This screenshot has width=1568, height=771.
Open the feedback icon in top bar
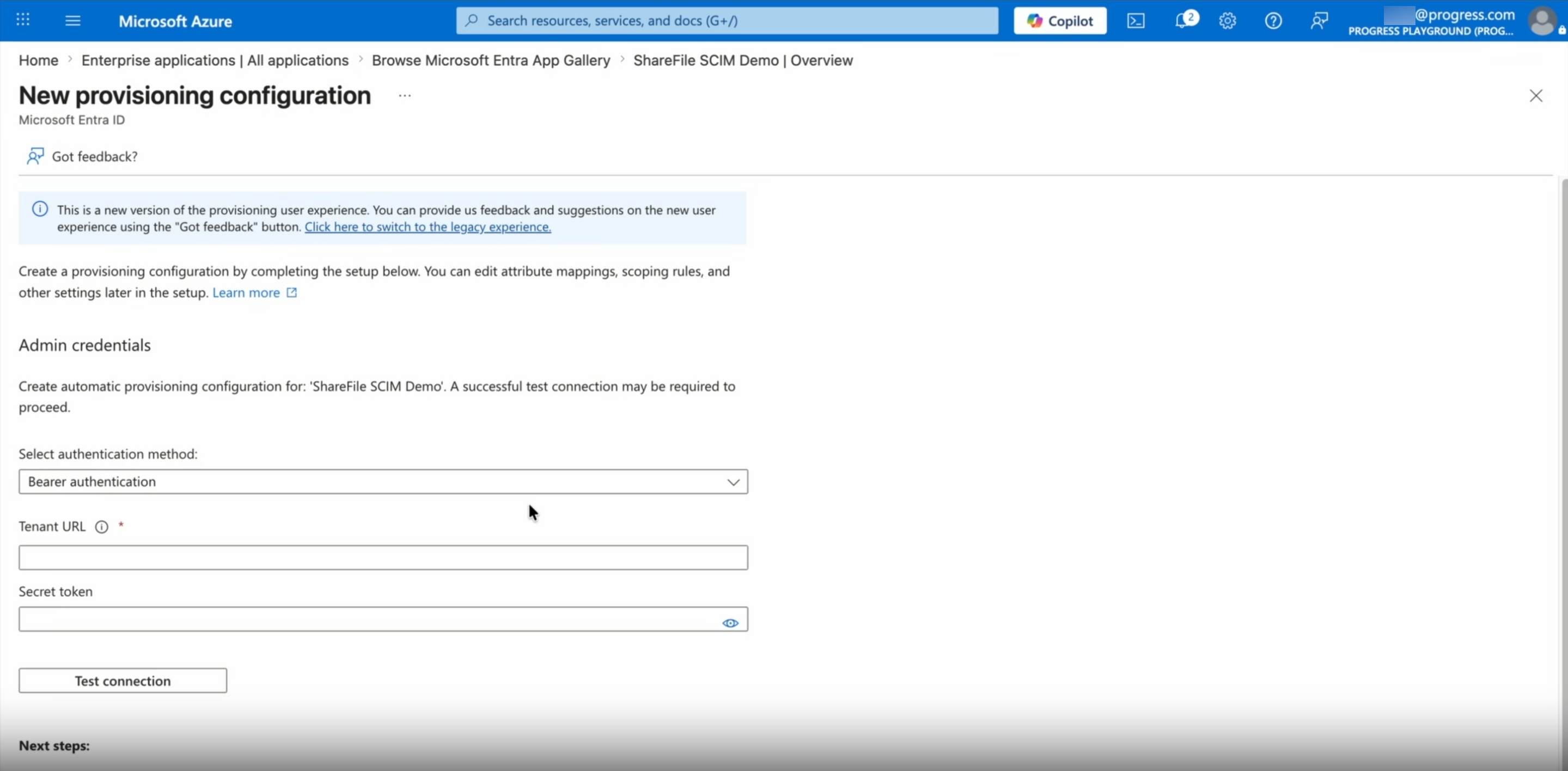[1319, 21]
